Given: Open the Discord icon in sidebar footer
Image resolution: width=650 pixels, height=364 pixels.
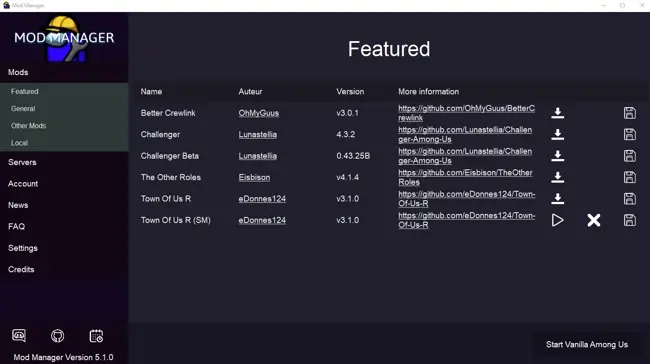Looking at the screenshot, I should (x=19, y=335).
